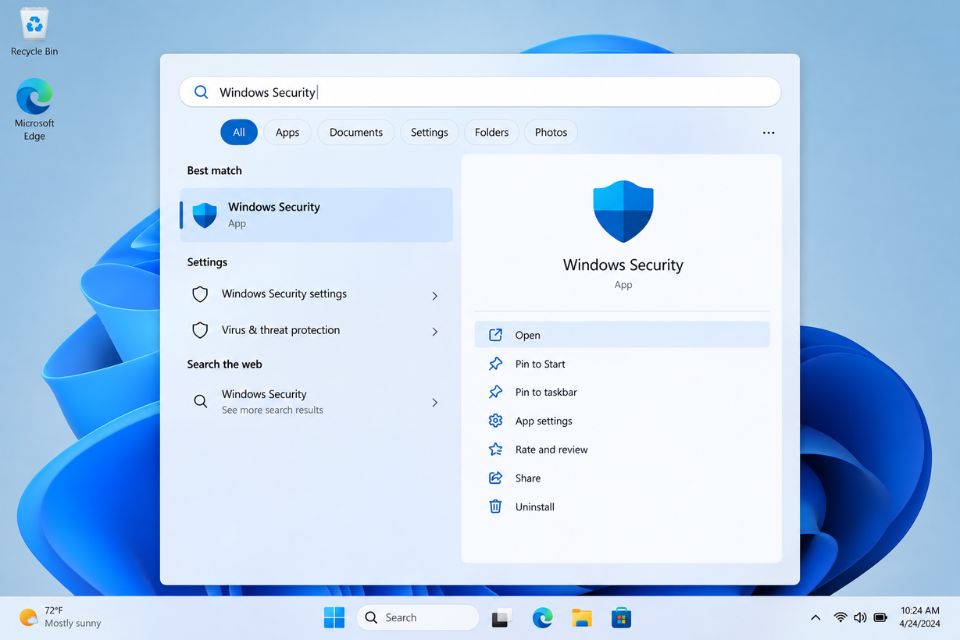The image size is (960, 640).
Task: Click the gear icon for App settings
Action: coord(495,421)
